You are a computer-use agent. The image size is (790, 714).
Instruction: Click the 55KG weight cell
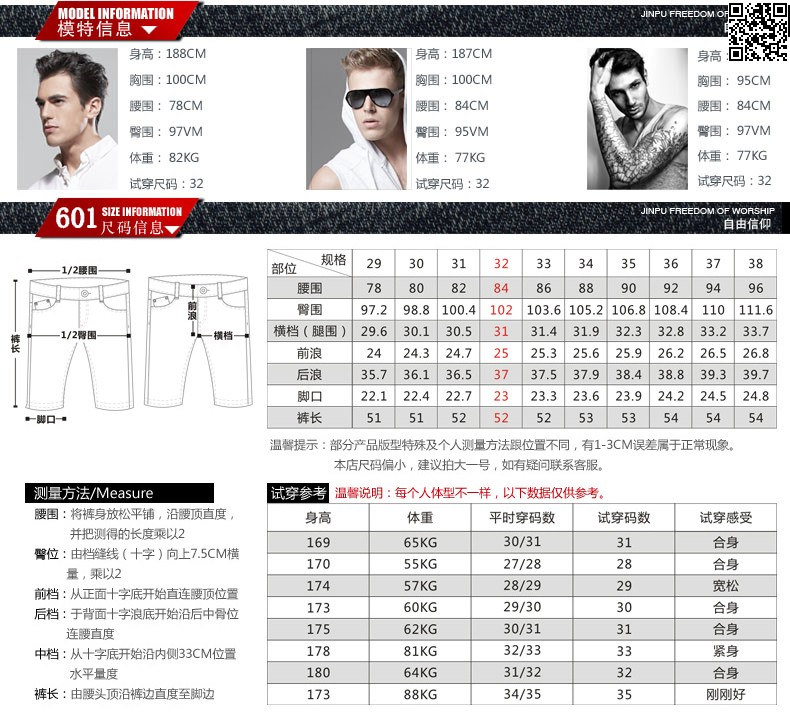420,564
